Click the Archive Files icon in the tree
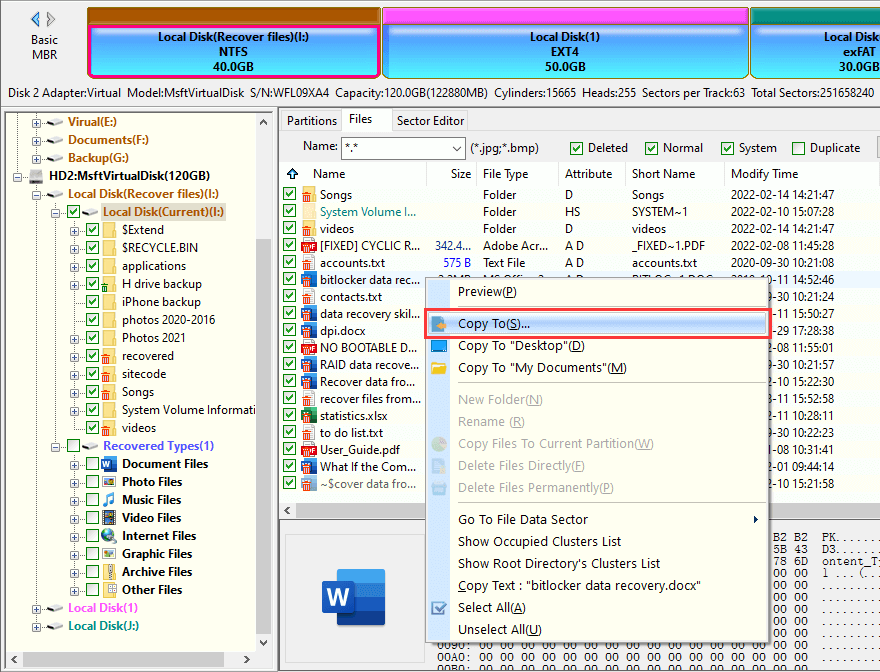This screenshot has height=672, width=880. tap(107, 571)
